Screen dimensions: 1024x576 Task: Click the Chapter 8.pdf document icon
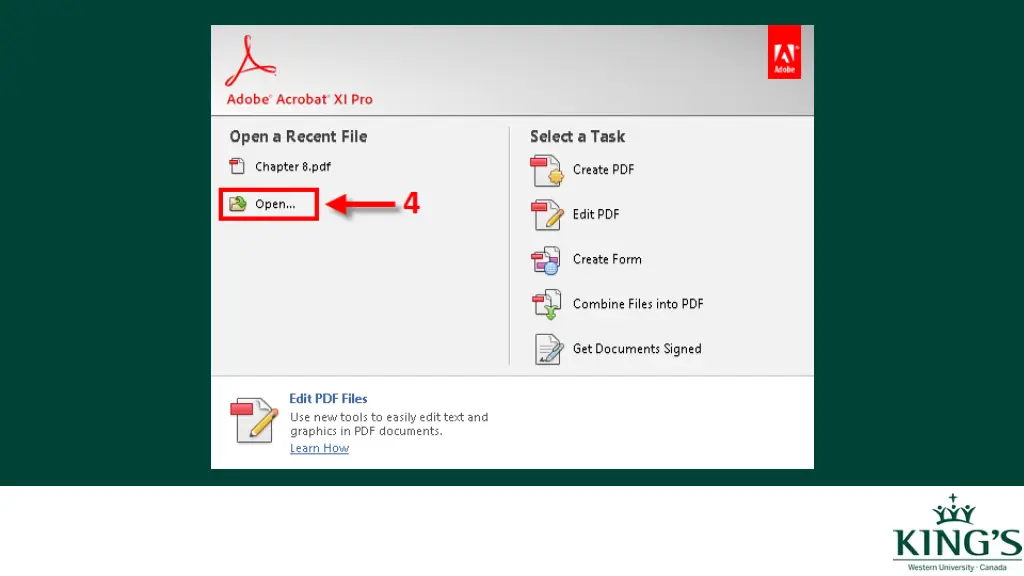(x=237, y=167)
